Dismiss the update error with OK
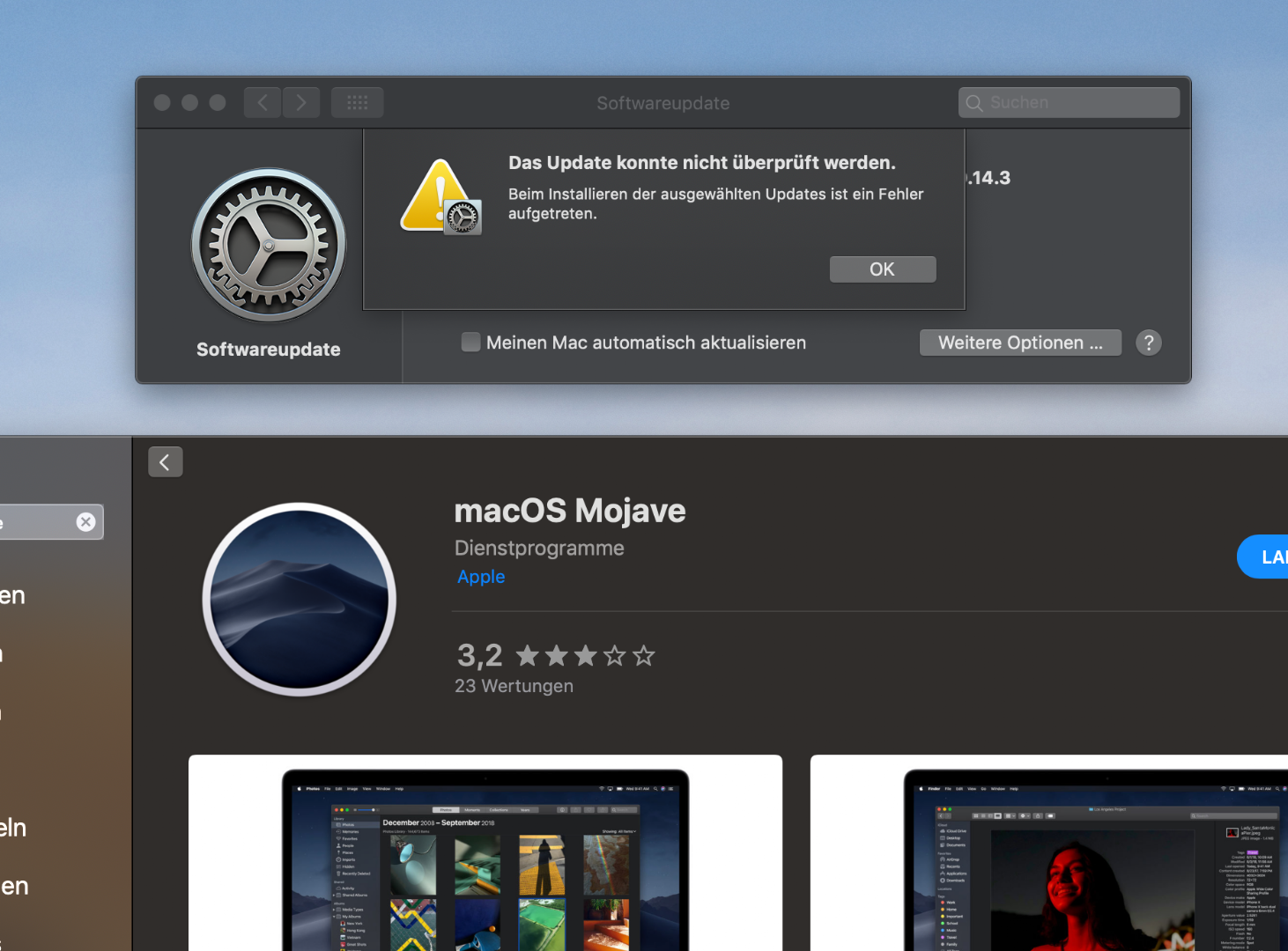1288x951 pixels. pos(883,269)
